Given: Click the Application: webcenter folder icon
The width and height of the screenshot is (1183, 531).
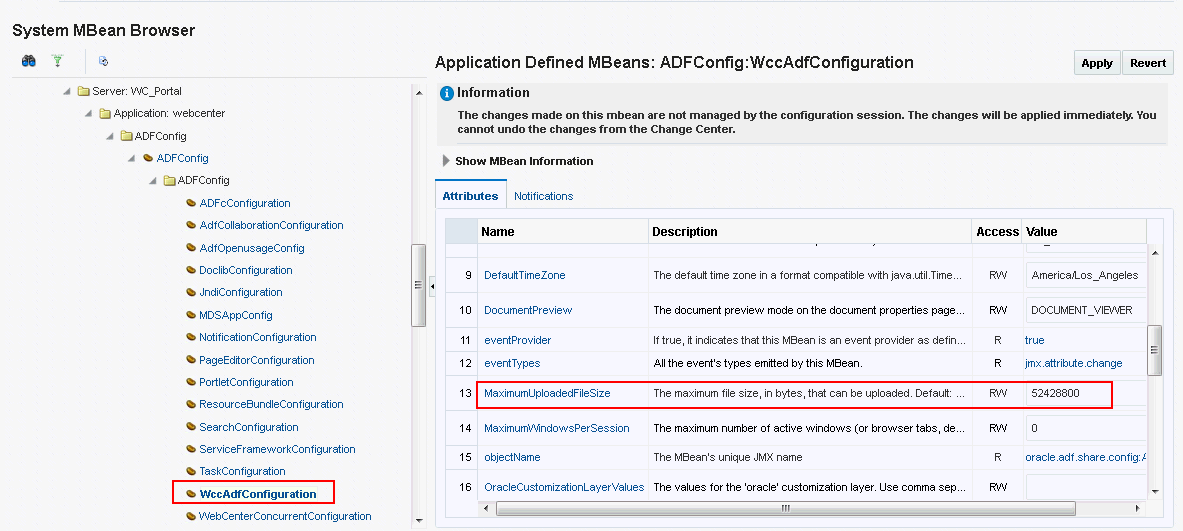Looking at the screenshot, I should click(105, 113).
